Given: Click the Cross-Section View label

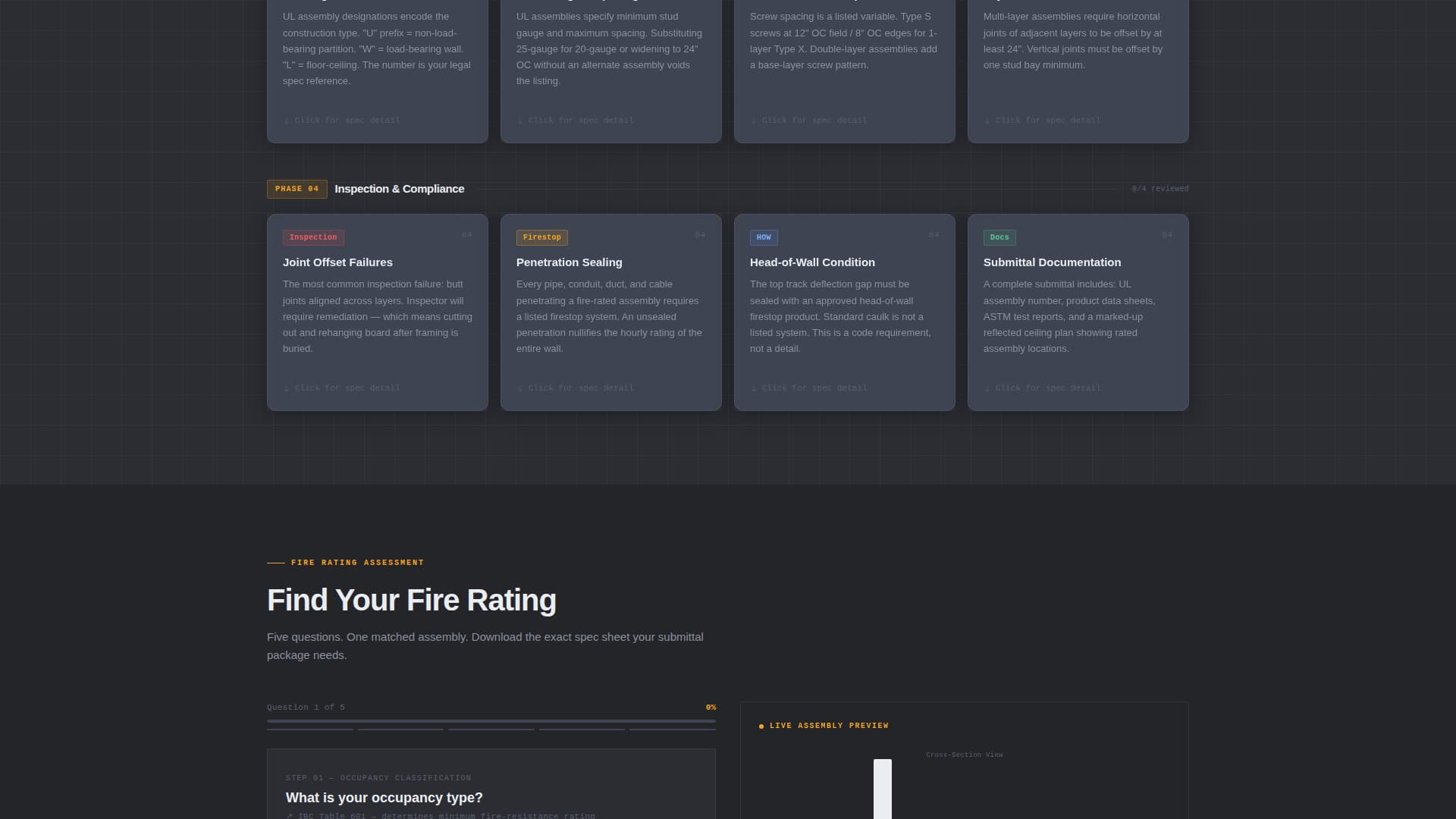Looking at the screenshot, I should 965,755.
